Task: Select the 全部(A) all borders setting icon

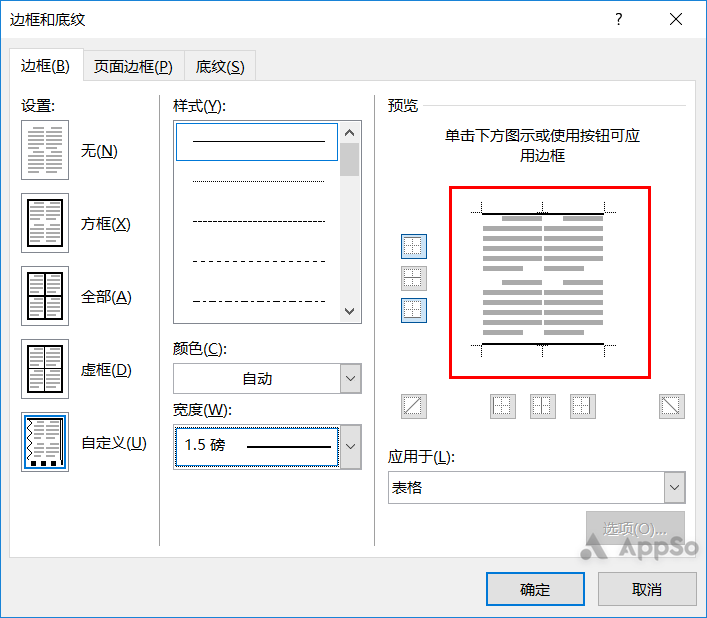Action: (45, 296)
